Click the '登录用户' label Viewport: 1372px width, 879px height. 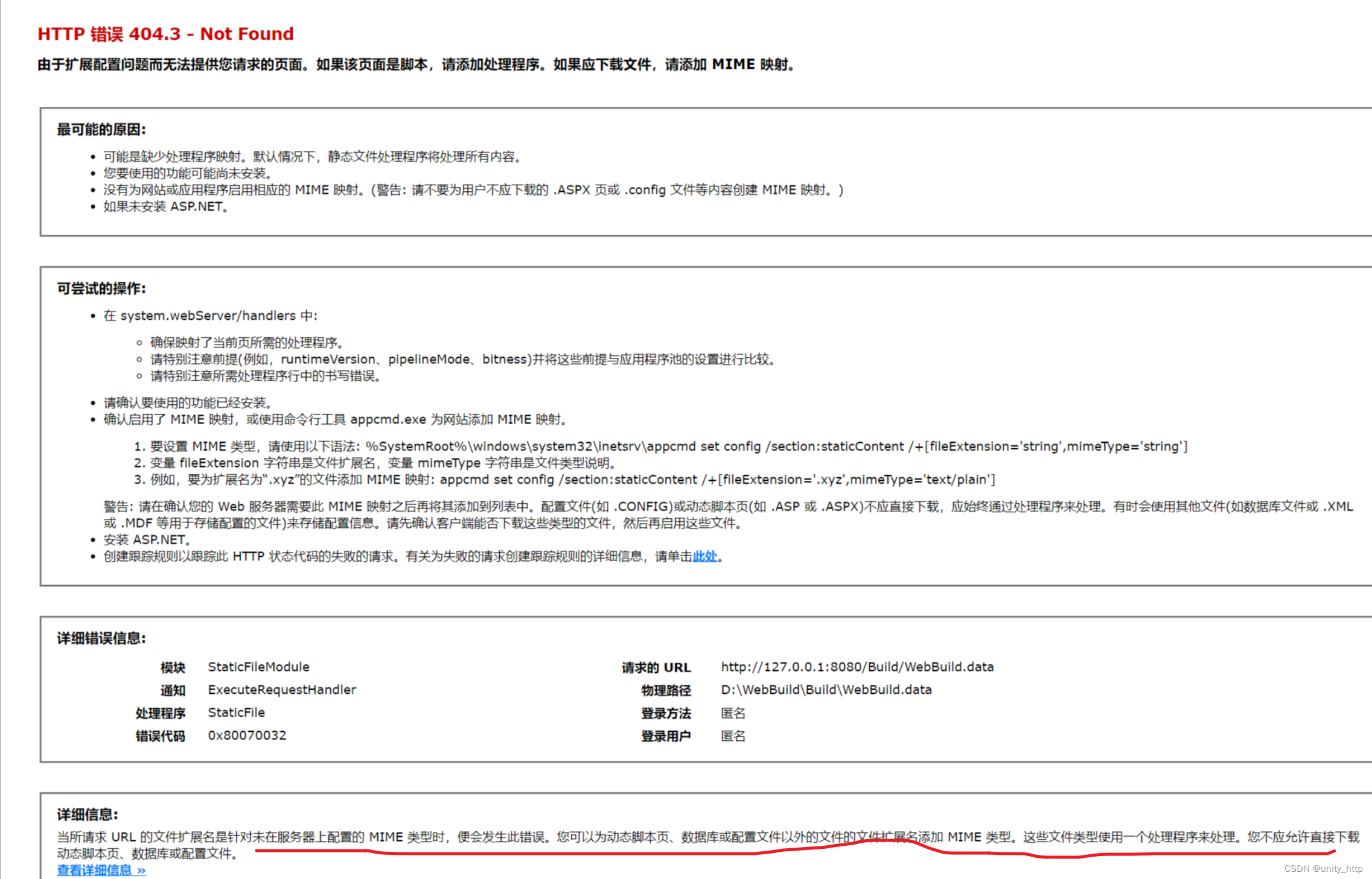coord(666,736)
